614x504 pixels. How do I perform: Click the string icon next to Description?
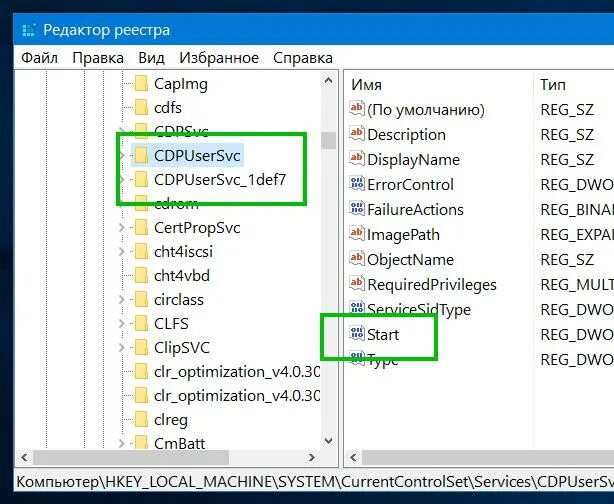click(357, 134)
